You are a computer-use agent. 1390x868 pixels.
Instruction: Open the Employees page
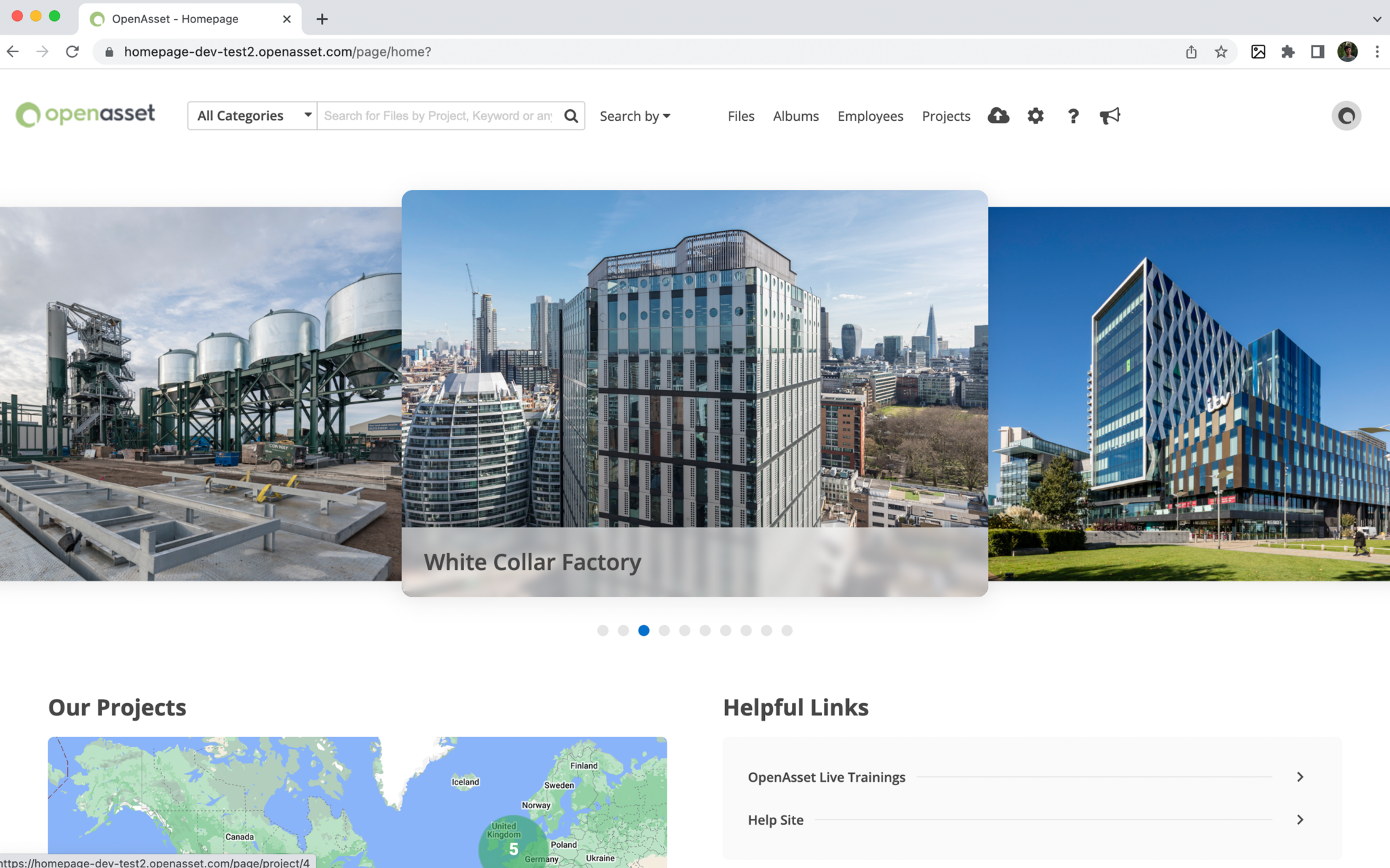[870, 116]
